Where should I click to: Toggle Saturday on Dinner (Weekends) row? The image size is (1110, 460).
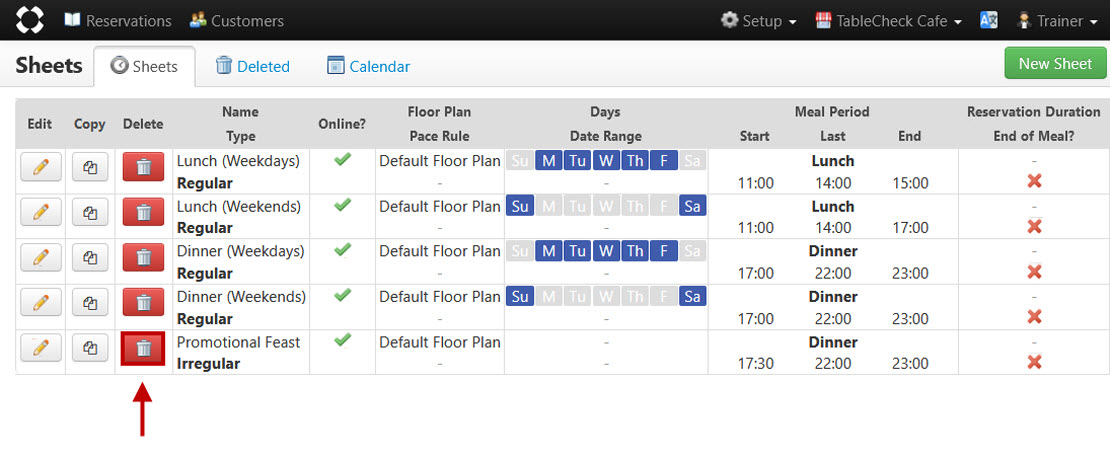click(692, 297)
